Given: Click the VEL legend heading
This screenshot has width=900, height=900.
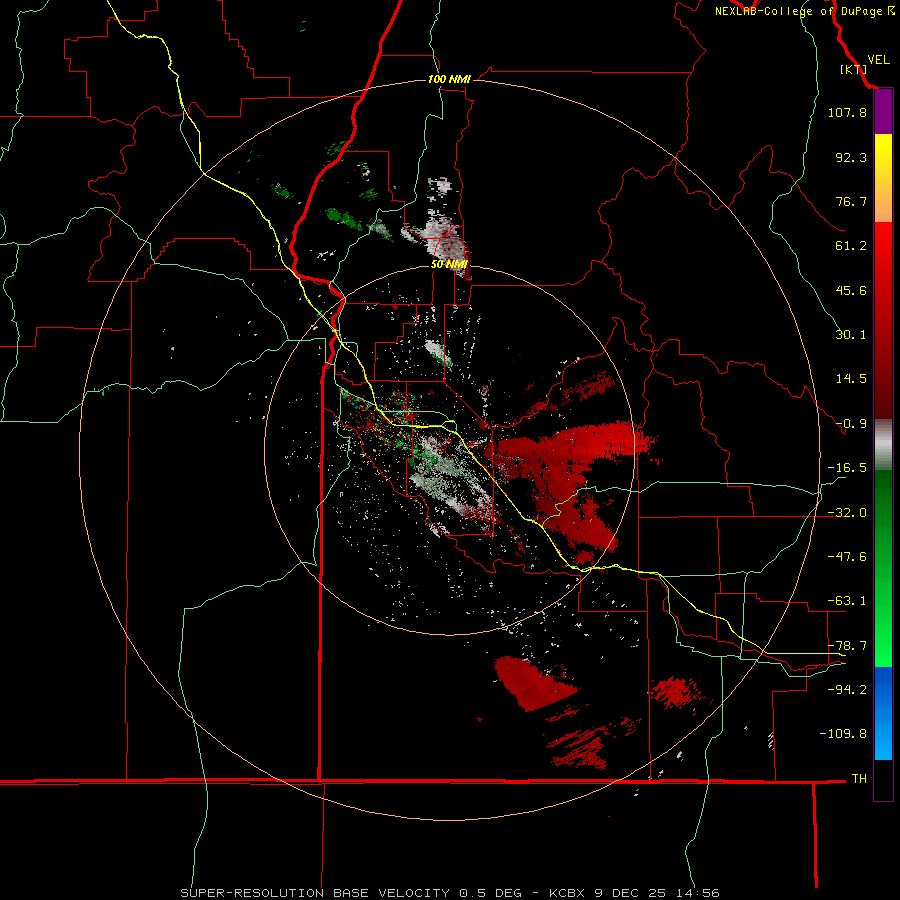Looking at the screenshot, I should (878, 60).
